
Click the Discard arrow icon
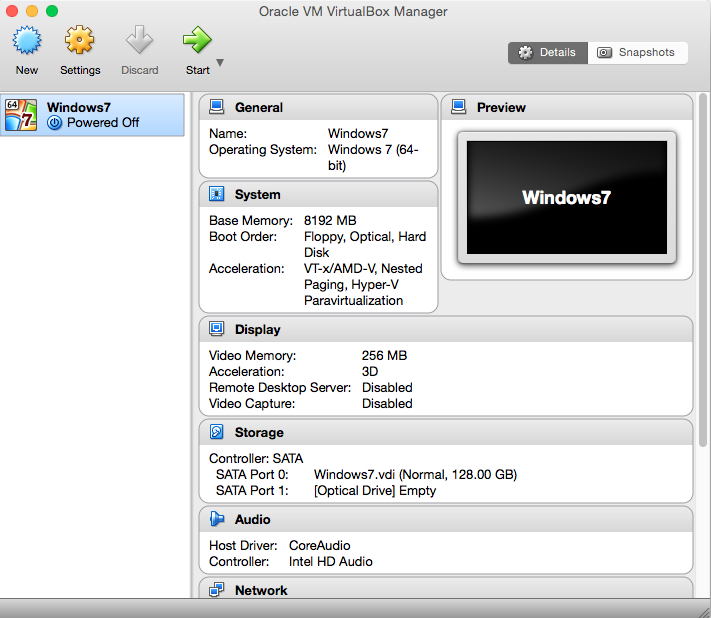click(139, 40)
